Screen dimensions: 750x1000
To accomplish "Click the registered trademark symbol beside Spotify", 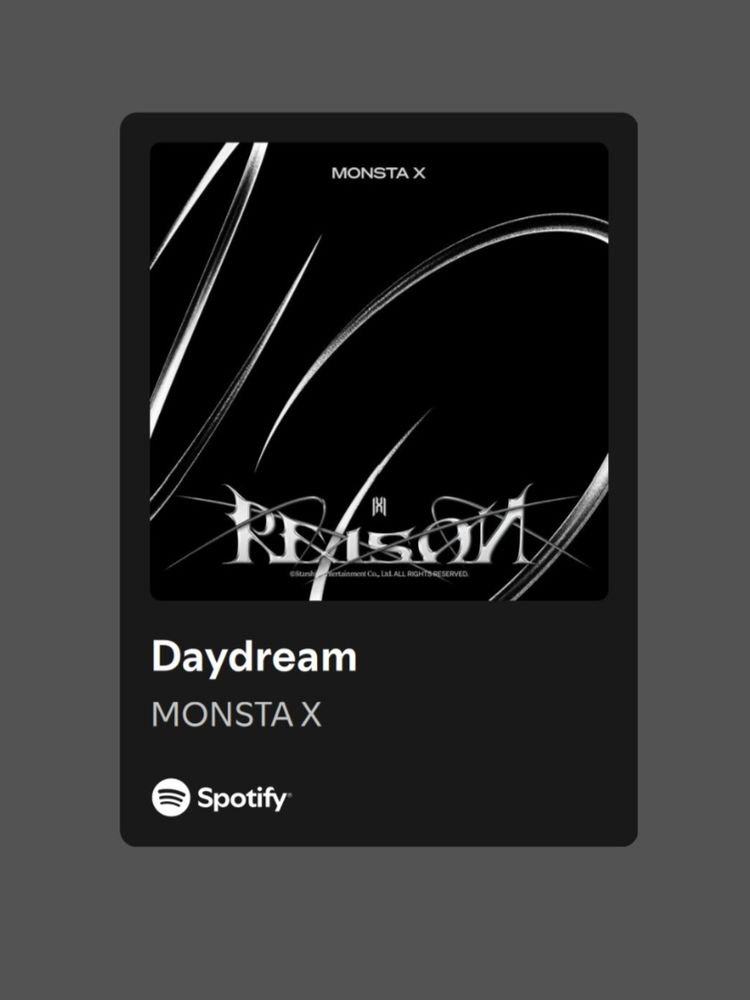I will point(289,795).
